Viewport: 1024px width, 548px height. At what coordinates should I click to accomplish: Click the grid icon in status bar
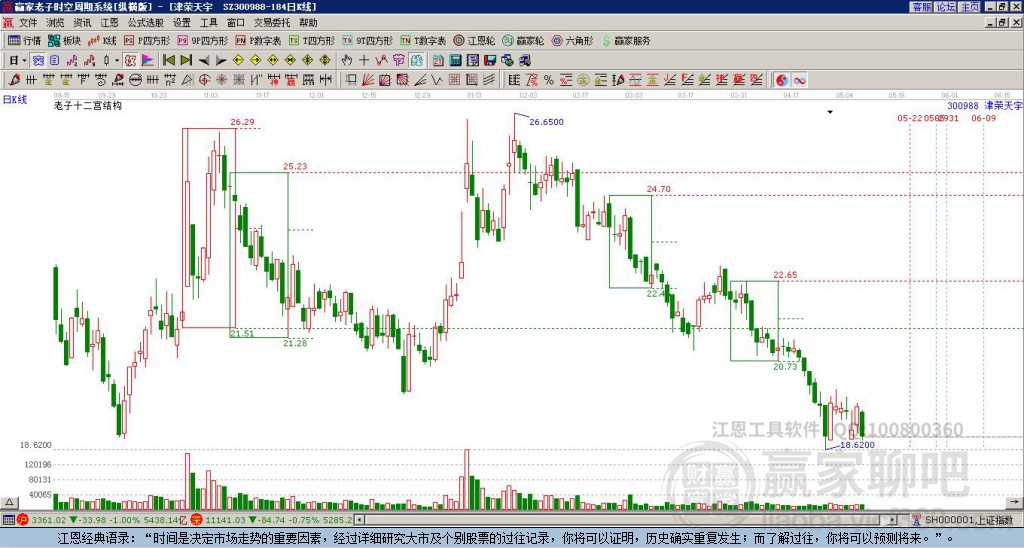tap(8, 520)
